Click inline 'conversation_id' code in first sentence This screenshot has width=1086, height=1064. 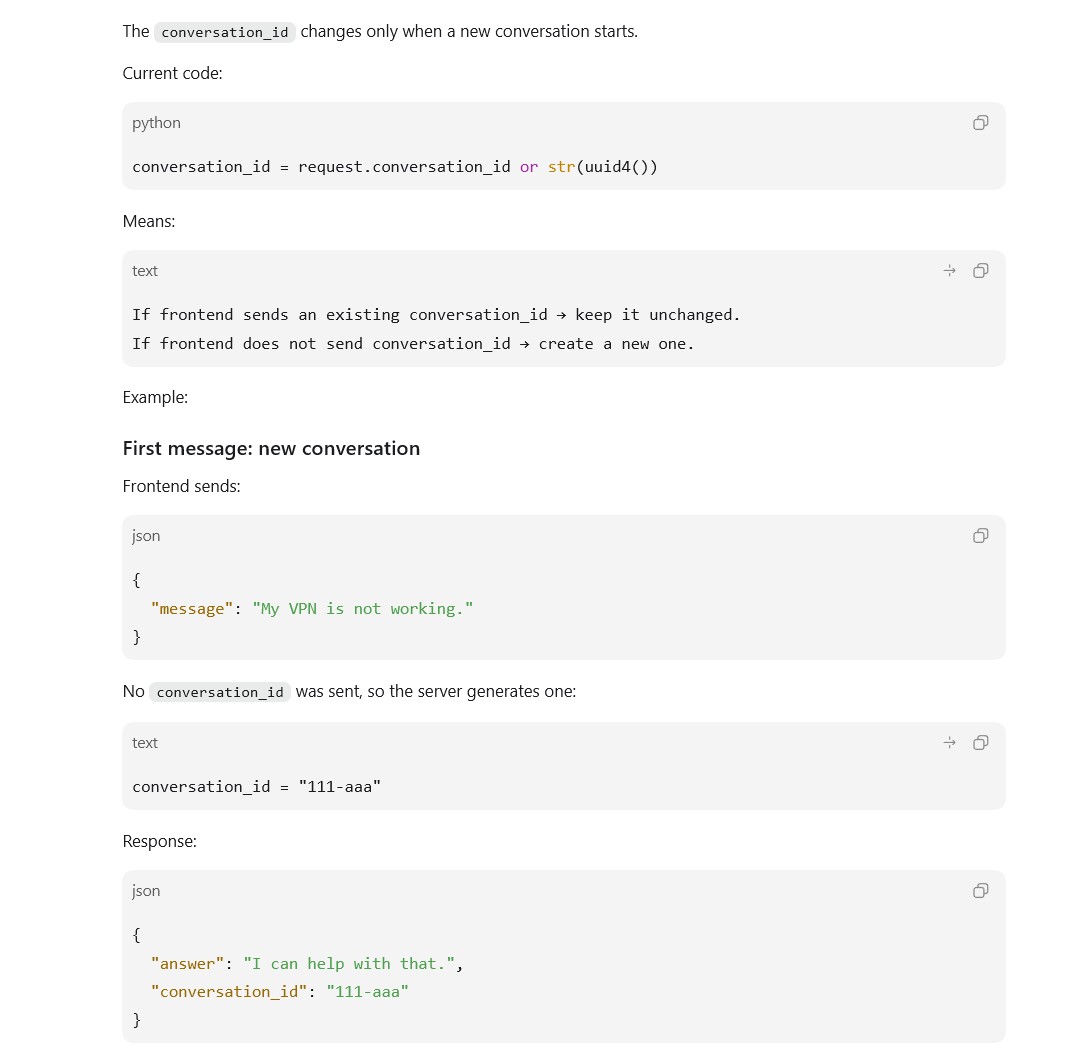point(224,33)
